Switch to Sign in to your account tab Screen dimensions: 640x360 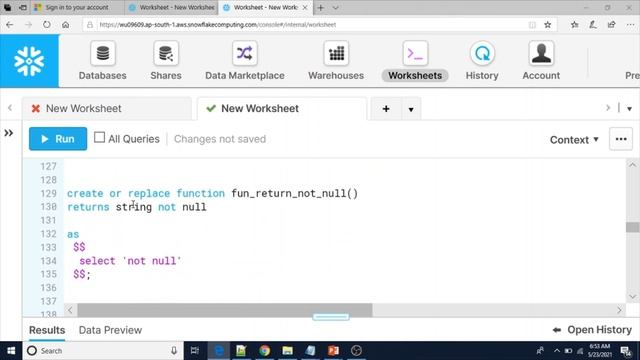coord(77,7)
